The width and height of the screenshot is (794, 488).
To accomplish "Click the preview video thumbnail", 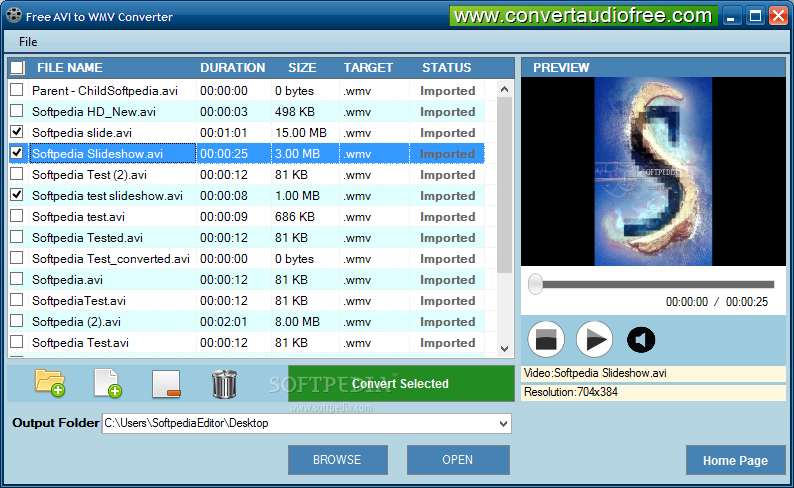I will pos(653,172).
